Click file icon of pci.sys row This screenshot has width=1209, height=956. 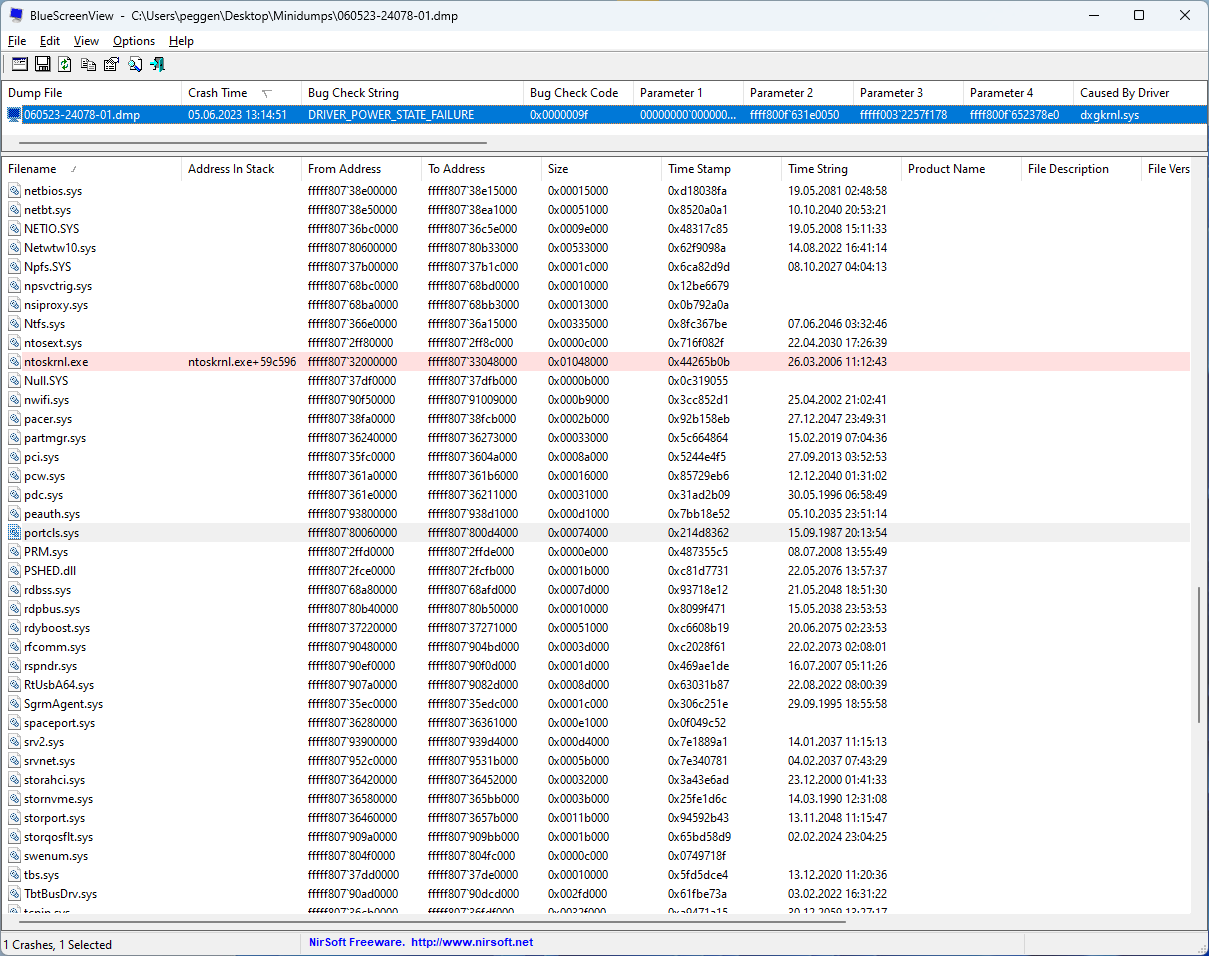15,457
